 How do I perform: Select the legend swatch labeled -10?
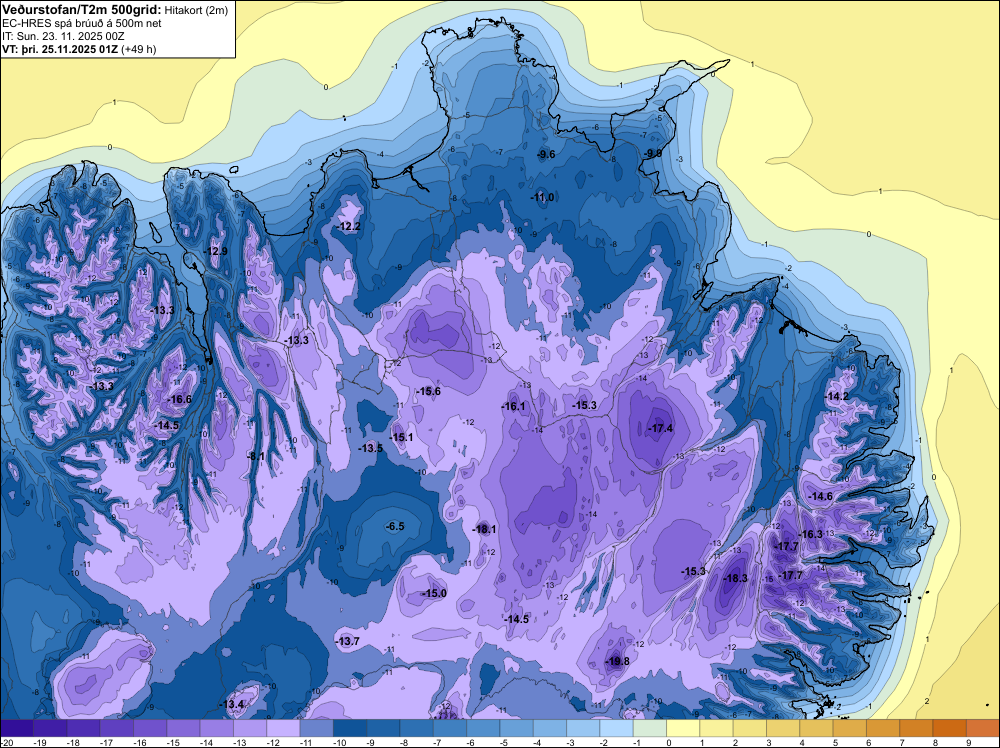tap(350, 728)
